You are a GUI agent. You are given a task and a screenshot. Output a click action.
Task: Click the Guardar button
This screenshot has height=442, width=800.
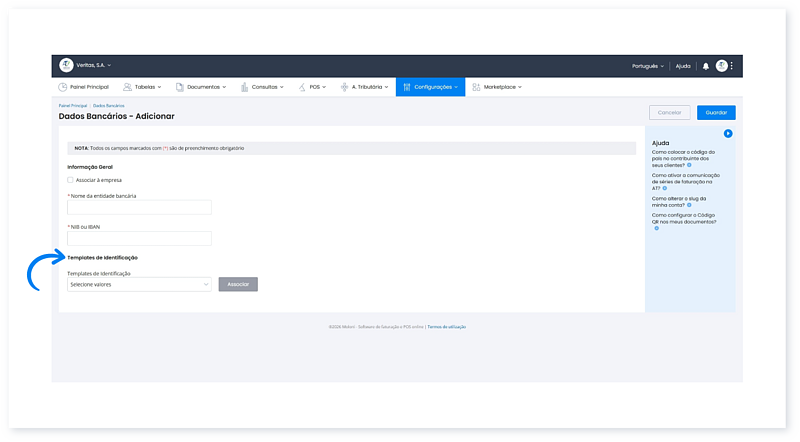pos(716,113)
